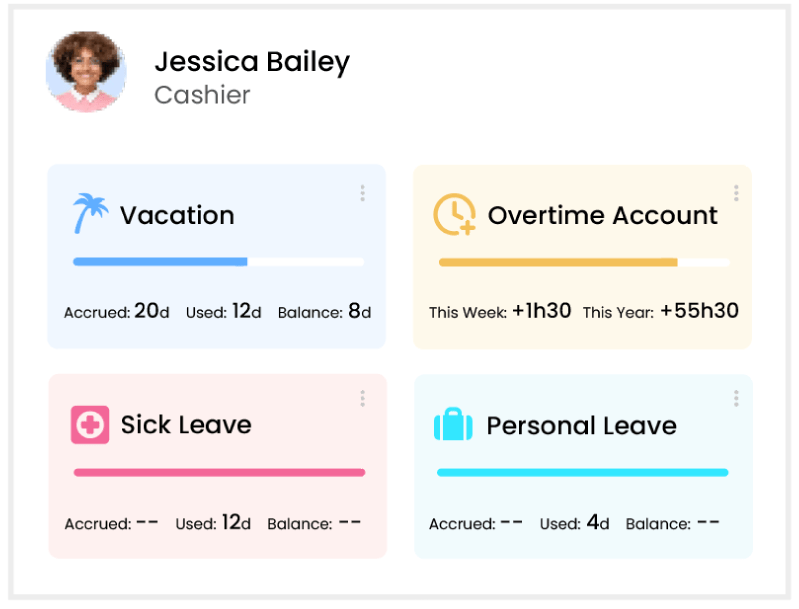Click the Cashier job title text
Image resolution: width=799 pixels, height=609 pixels.
click(x=202, y=95)
